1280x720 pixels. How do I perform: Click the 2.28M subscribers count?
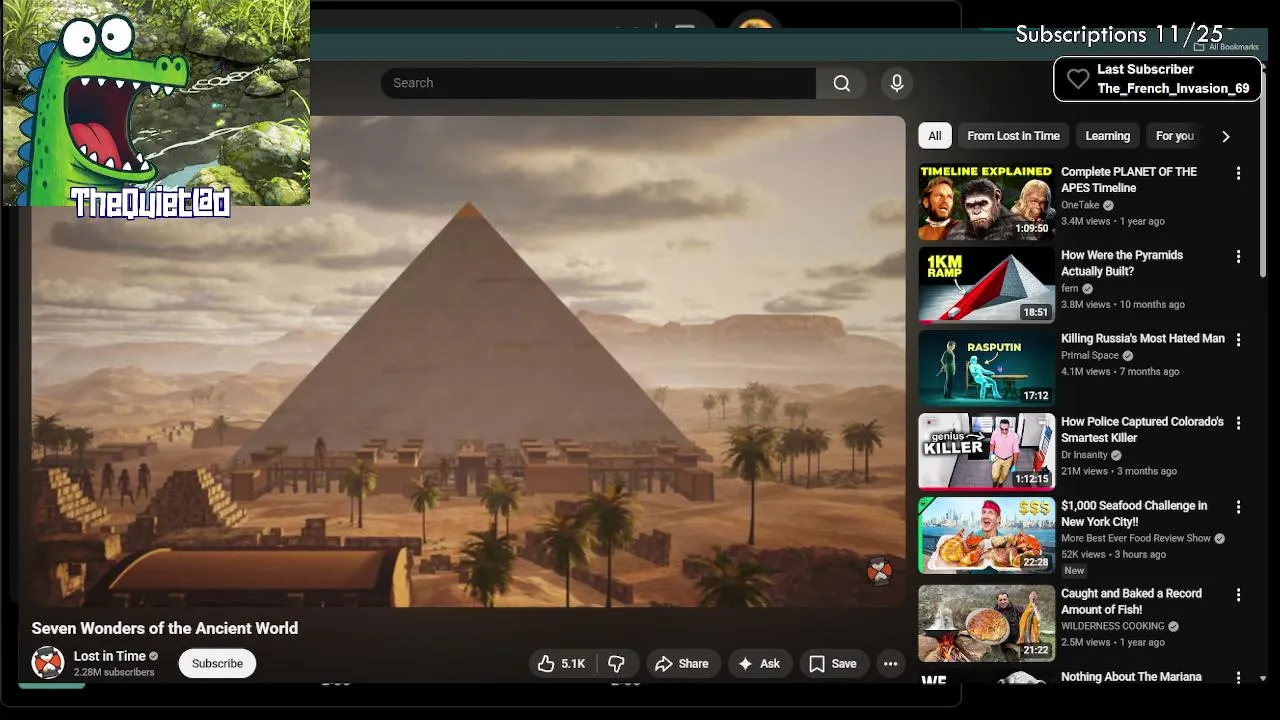pos(114,672)
